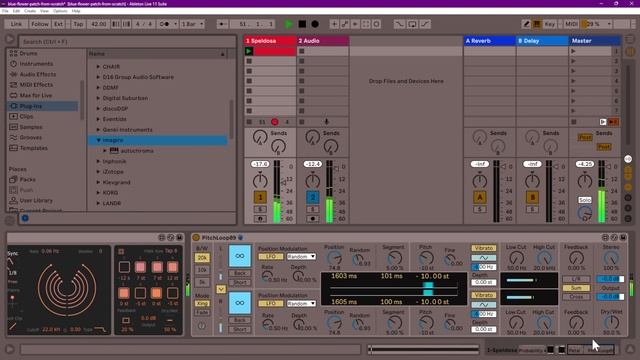Toggle track activator 1 on Speldosa
This screenshot has width=640, height=360.
tap(260, 198)
